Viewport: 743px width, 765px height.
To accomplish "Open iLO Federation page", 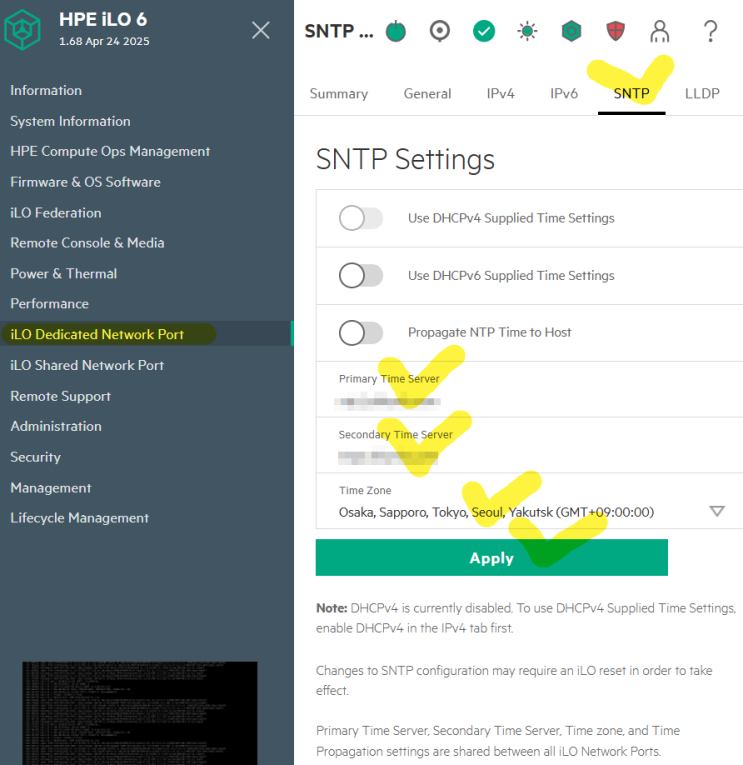I will coord(56,213).
